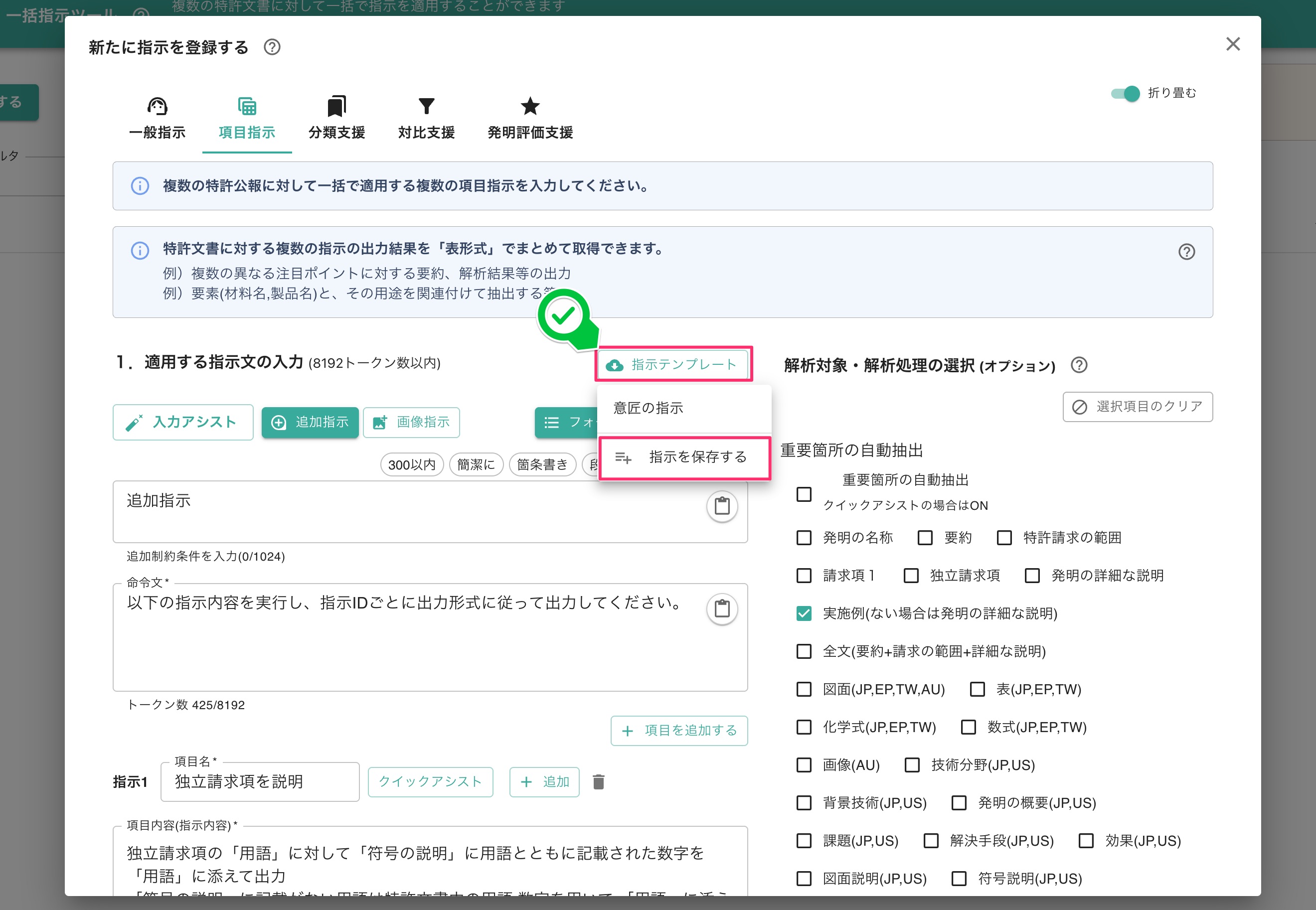Check the 解決手段(JP,US) checkbox
1316x910 pixels.
931,841
